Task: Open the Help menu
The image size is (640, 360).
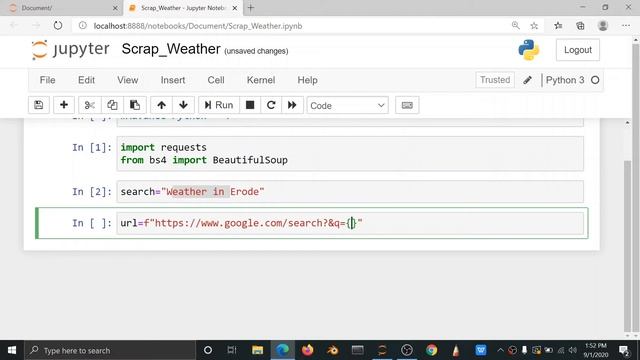Action: pos(307,80)
